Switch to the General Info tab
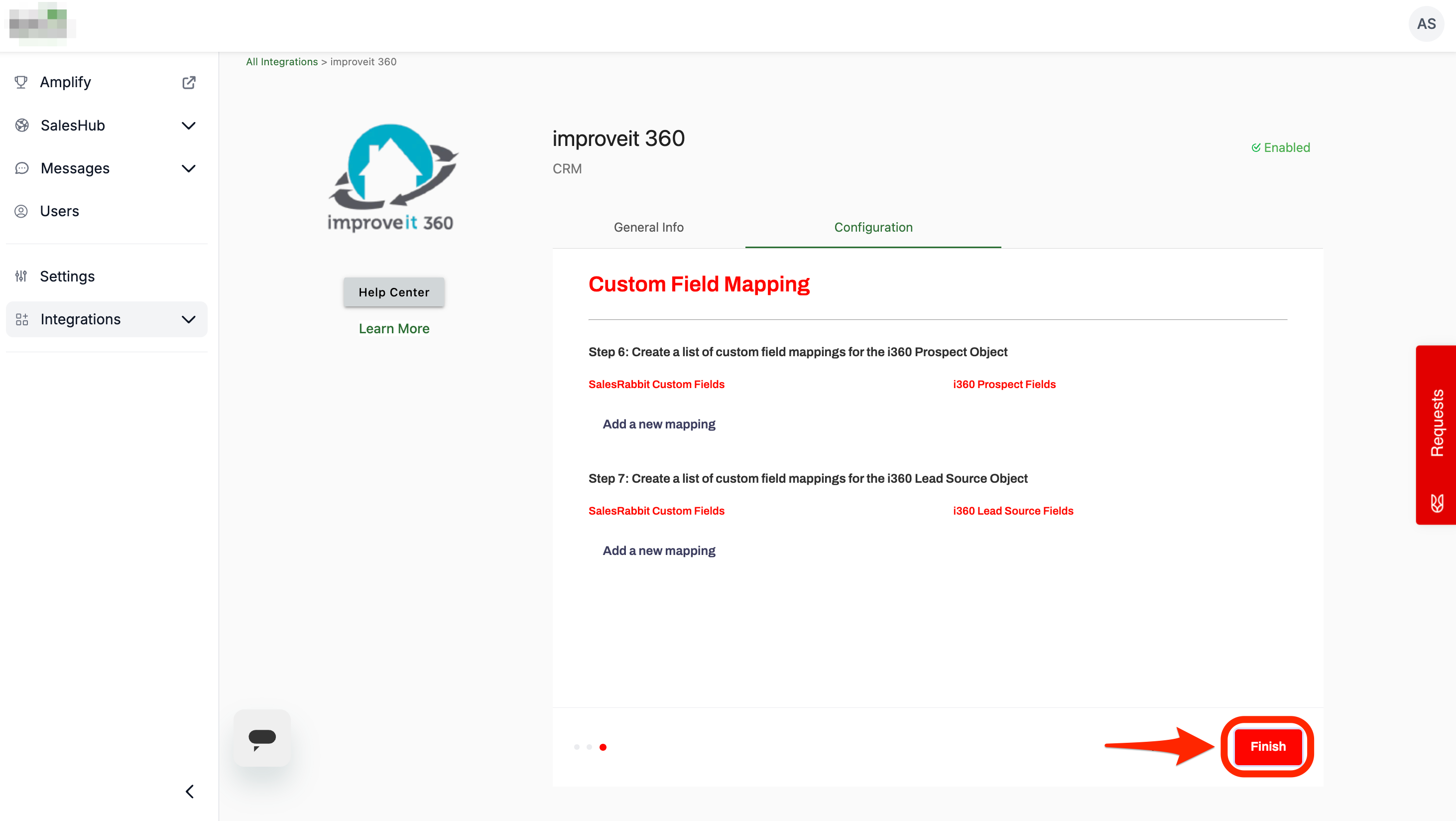 click(x=648, y=227)
